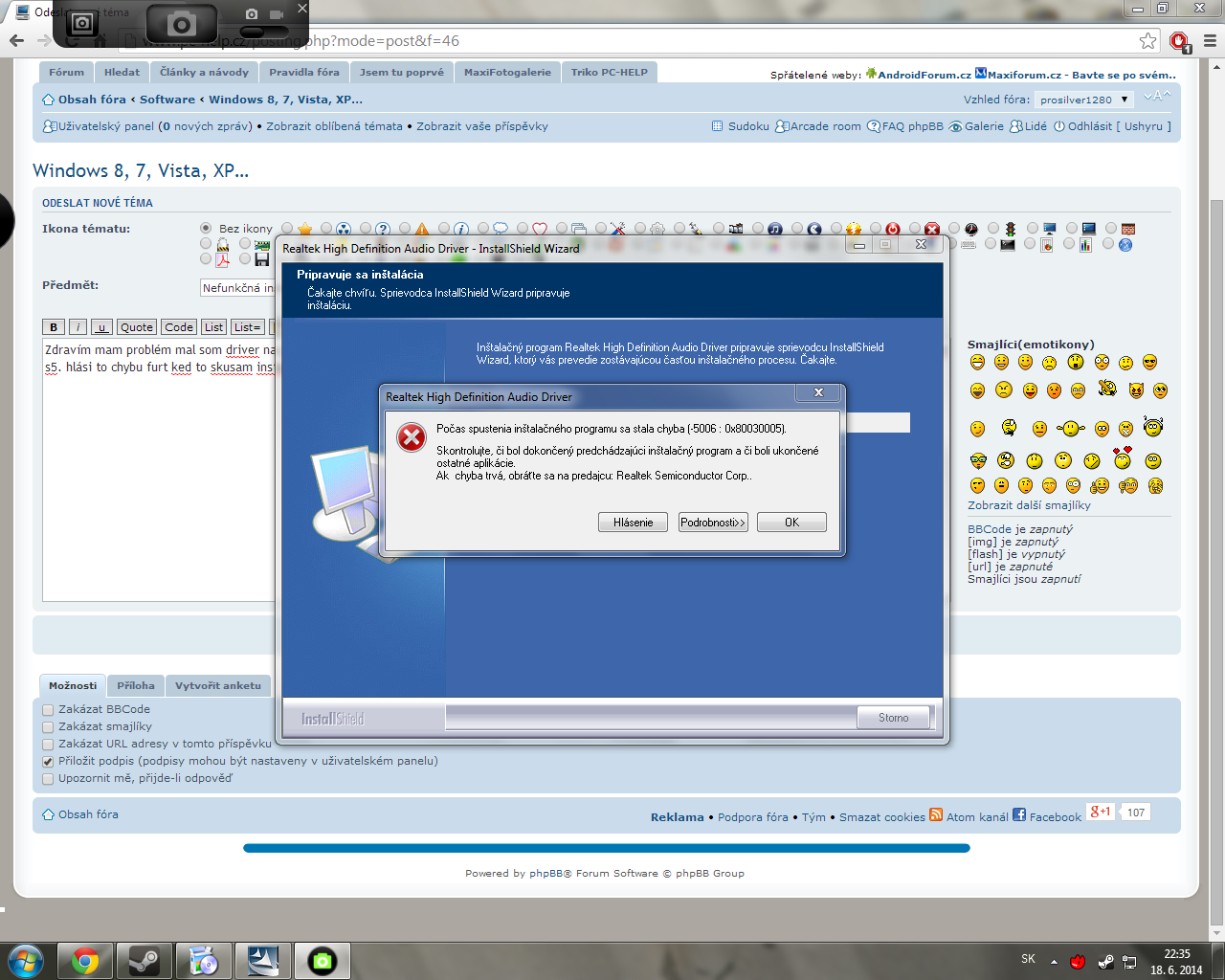1225x980 pixels.
Task: Click the Facebook icon in footer
Action: [1019, 814]
